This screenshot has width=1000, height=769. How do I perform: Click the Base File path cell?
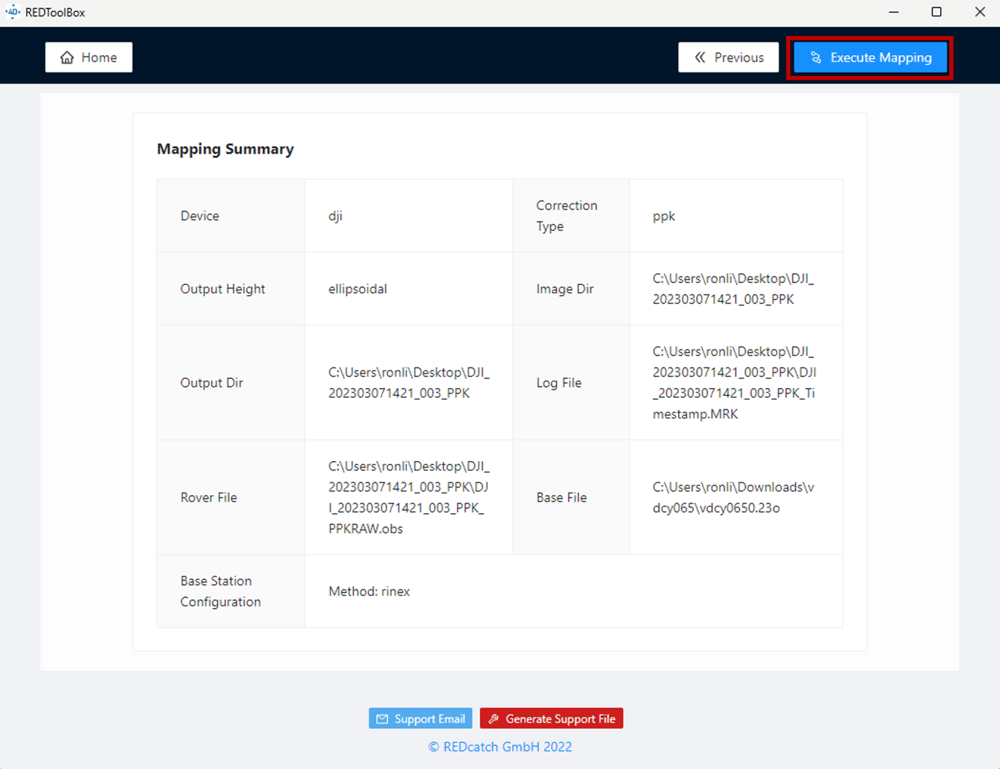tap(736, 497)
